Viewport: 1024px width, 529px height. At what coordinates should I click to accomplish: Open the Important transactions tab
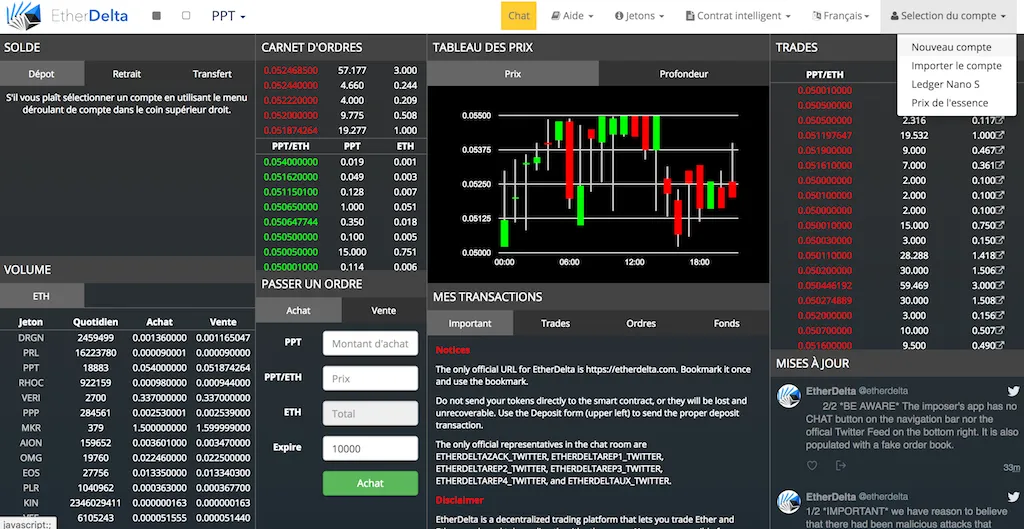pyautogui.click(x=470, y=323)
